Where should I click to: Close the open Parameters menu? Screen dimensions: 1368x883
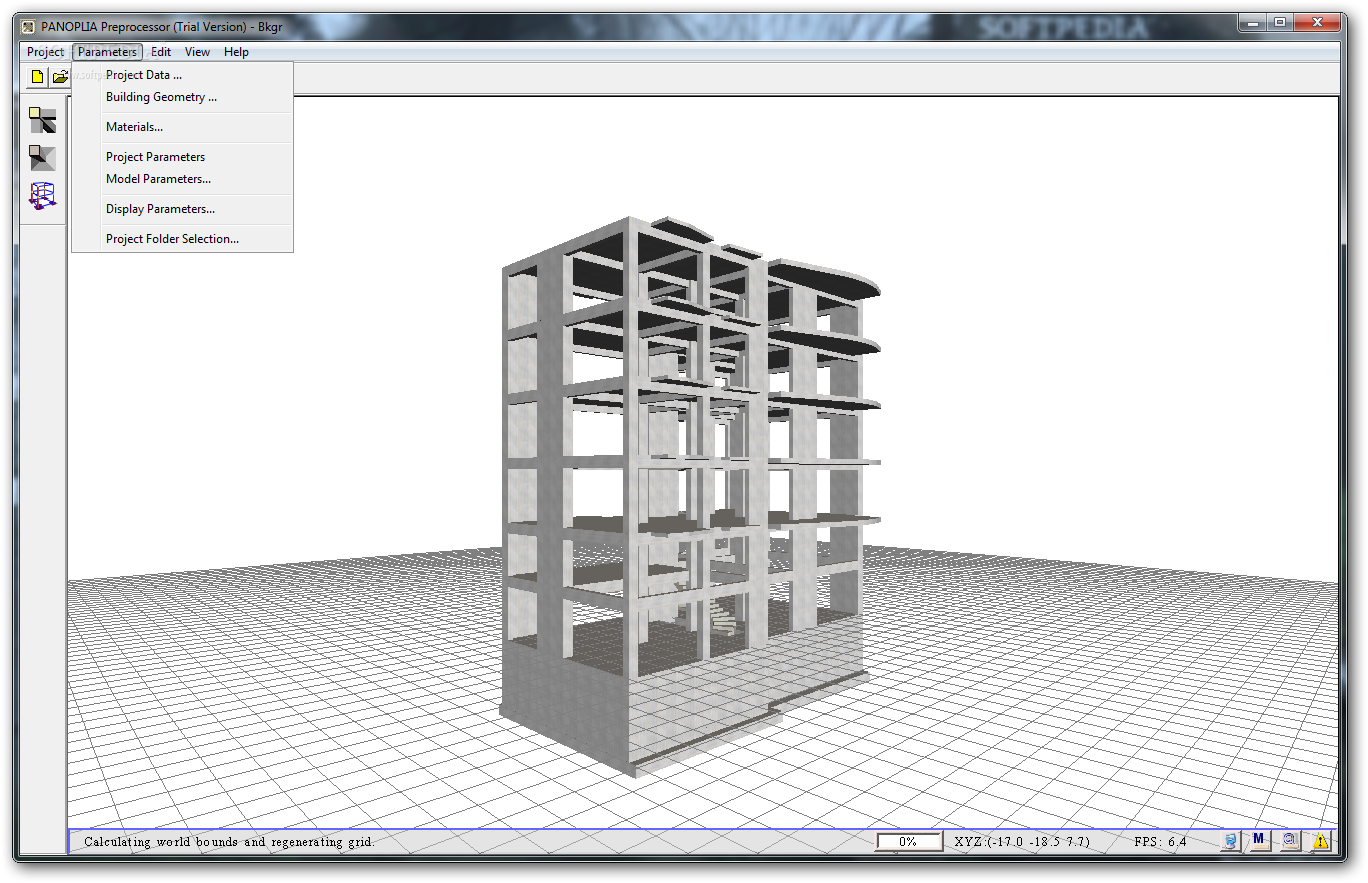click(x=107, y=52)
